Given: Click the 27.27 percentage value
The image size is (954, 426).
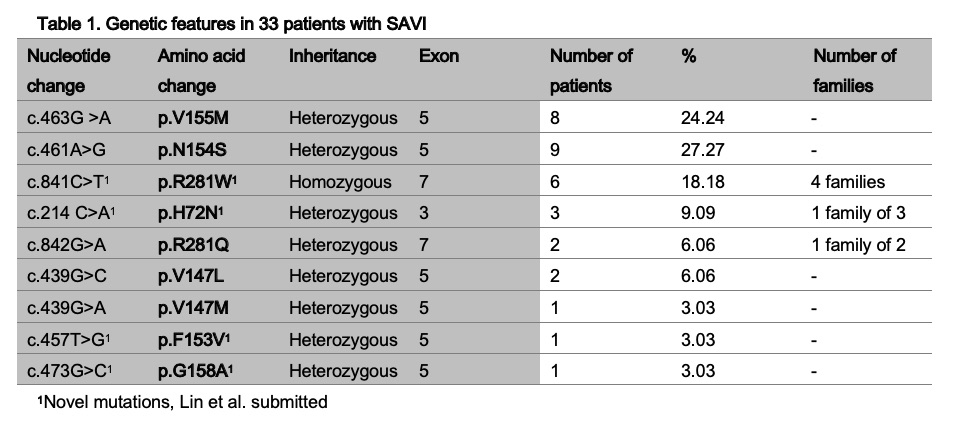Looking at the screenshot, I should (702, 150).
